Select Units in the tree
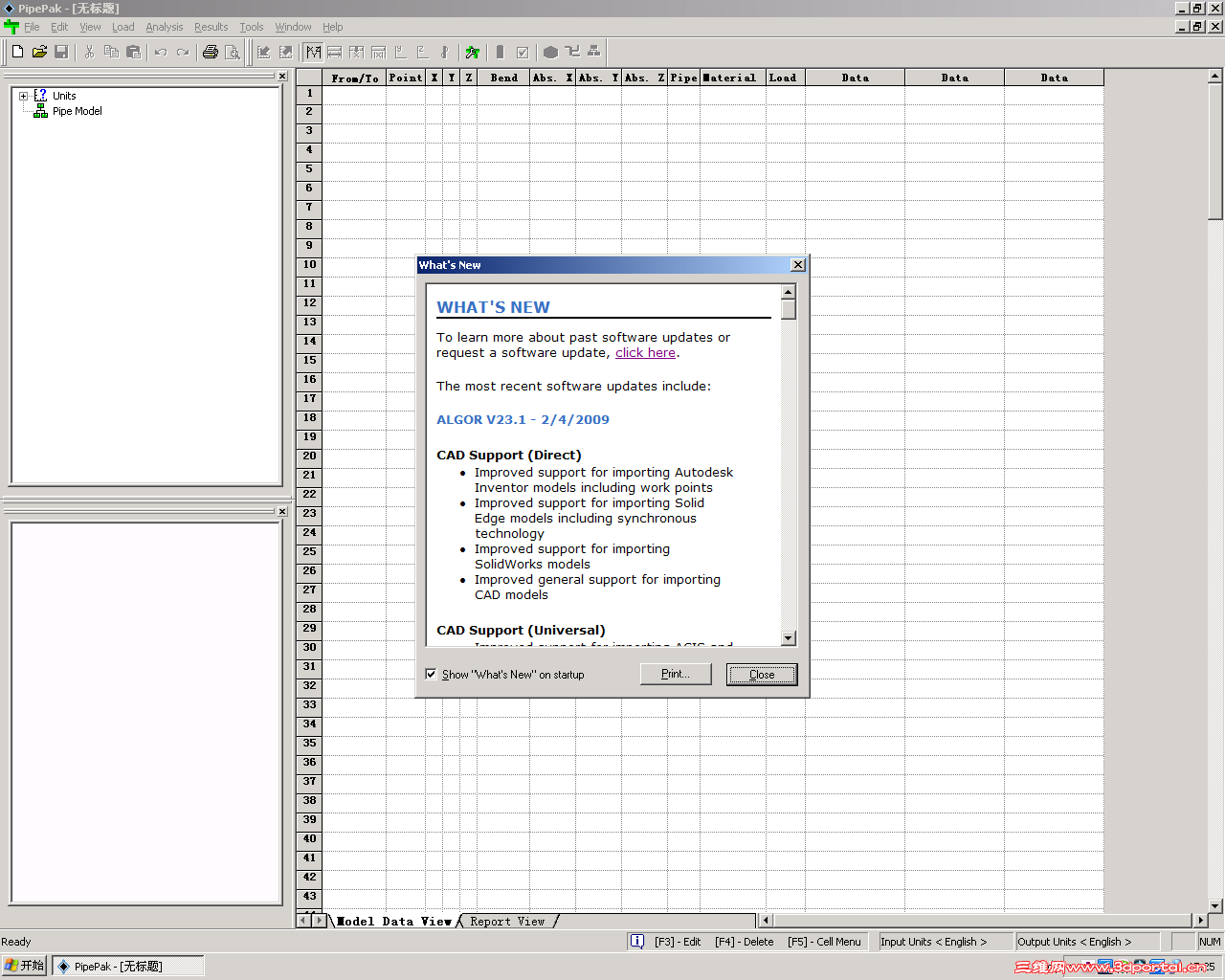The height and width of the screenshot is (980, 1225). pos(64,96)
